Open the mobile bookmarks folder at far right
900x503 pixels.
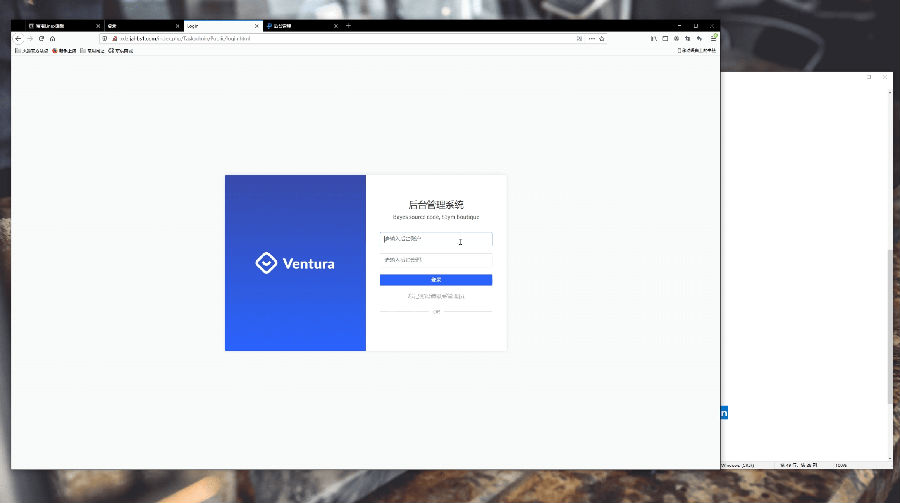click(x=697, y=50)
